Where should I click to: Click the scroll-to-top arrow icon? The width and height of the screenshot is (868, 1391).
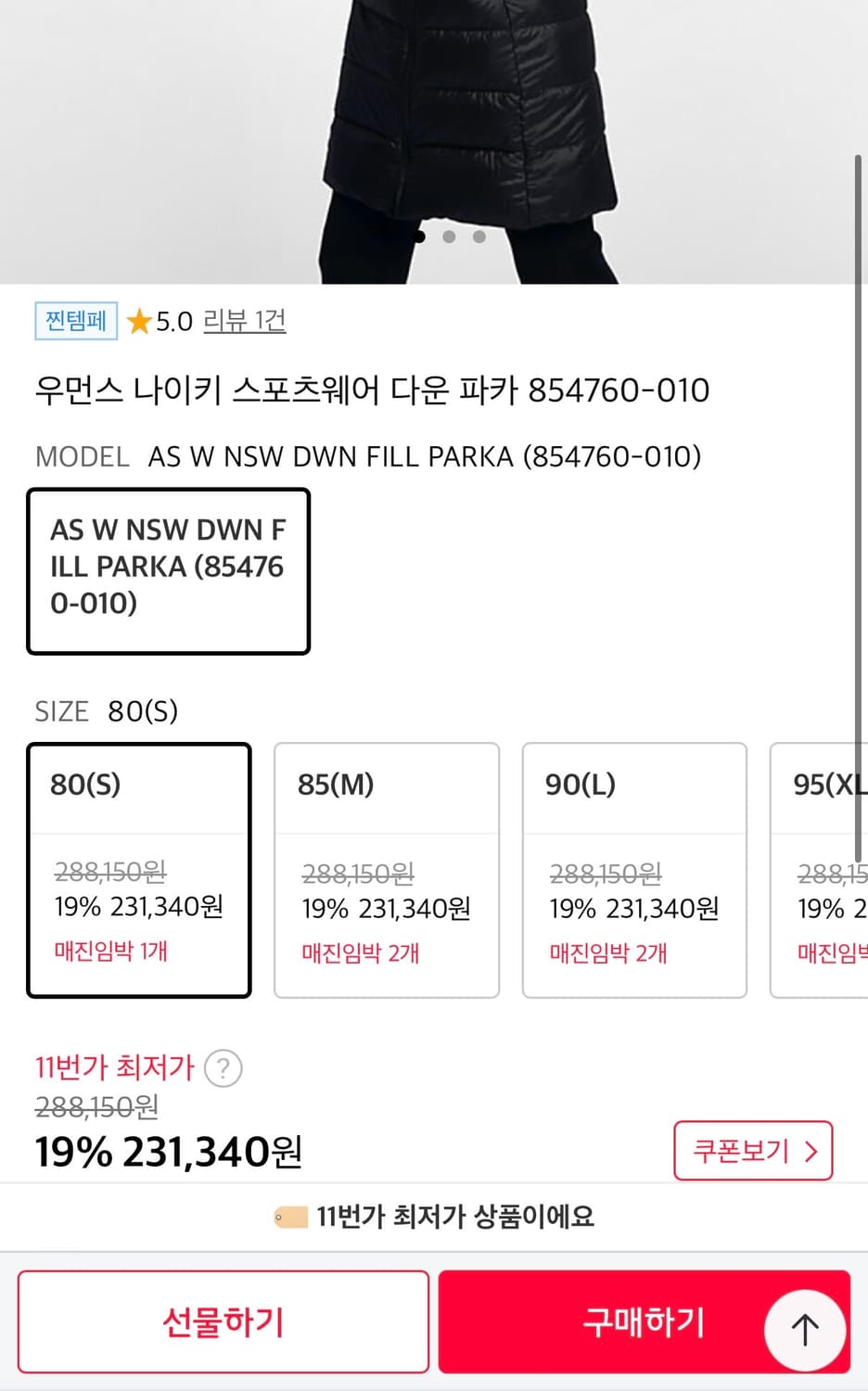(x=803, y=1328)
